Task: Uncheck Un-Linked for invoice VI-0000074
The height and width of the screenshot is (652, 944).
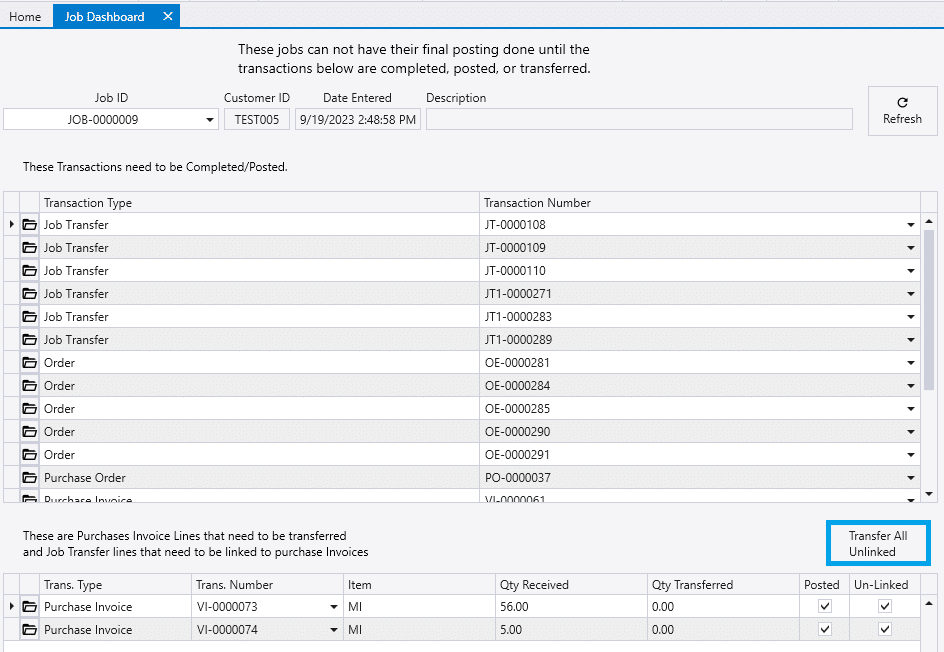Action: point(884,629)
